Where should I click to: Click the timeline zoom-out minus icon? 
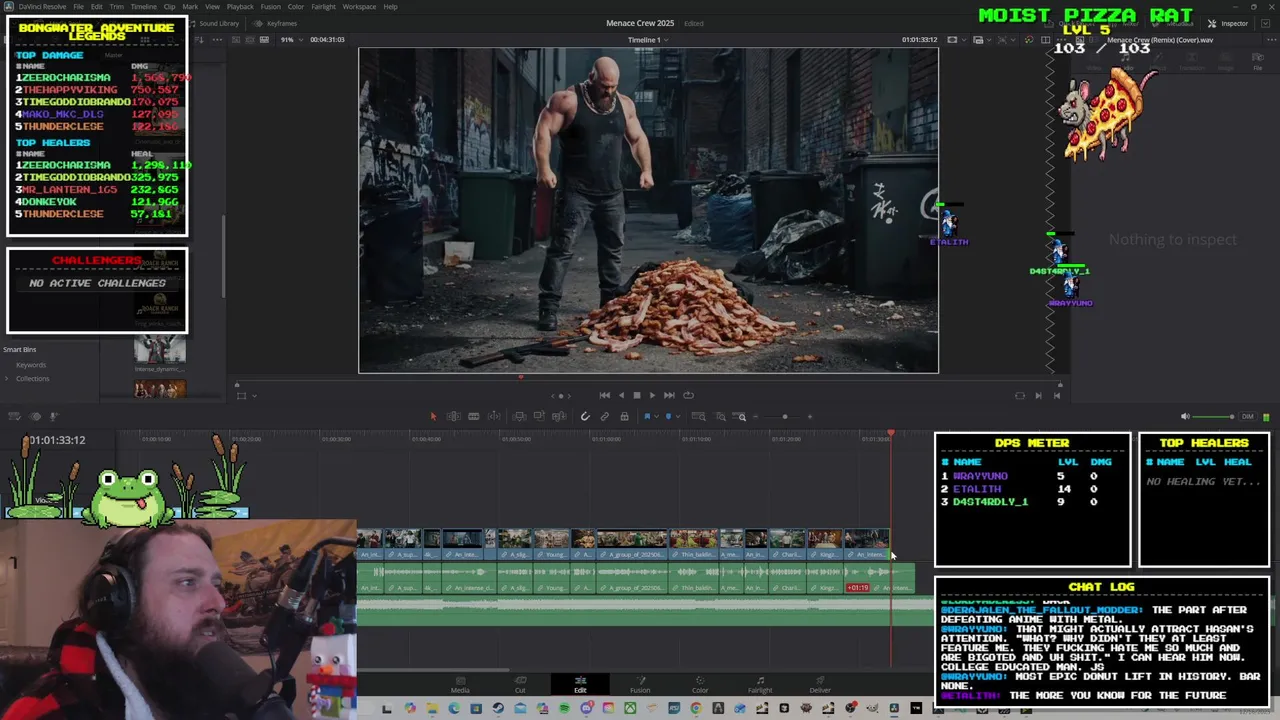coord(755,417)
